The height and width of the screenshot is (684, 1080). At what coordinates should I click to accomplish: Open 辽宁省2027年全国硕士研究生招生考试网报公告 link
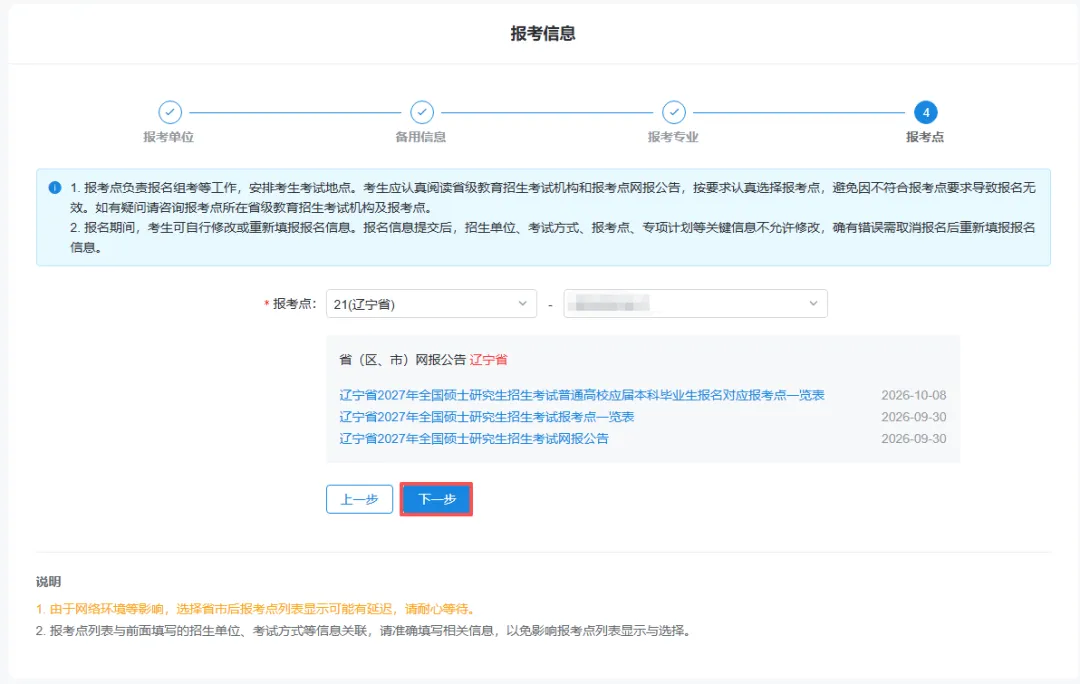[x=474, y=439]
